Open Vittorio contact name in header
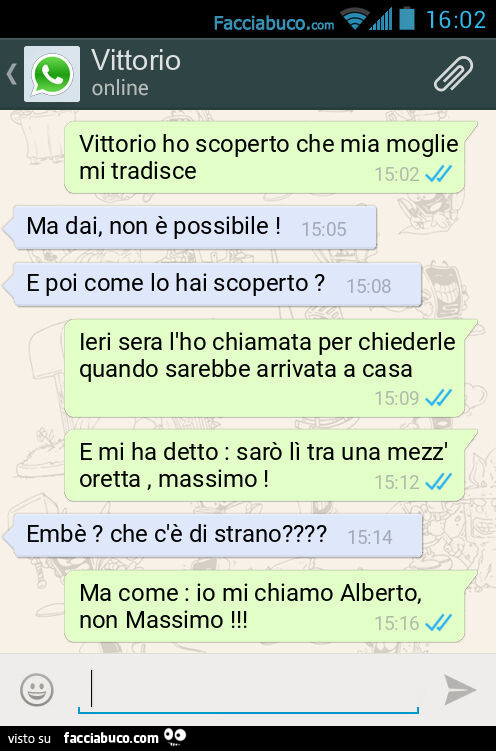Screen dimensions: 496x751 (x=136, y=60)
